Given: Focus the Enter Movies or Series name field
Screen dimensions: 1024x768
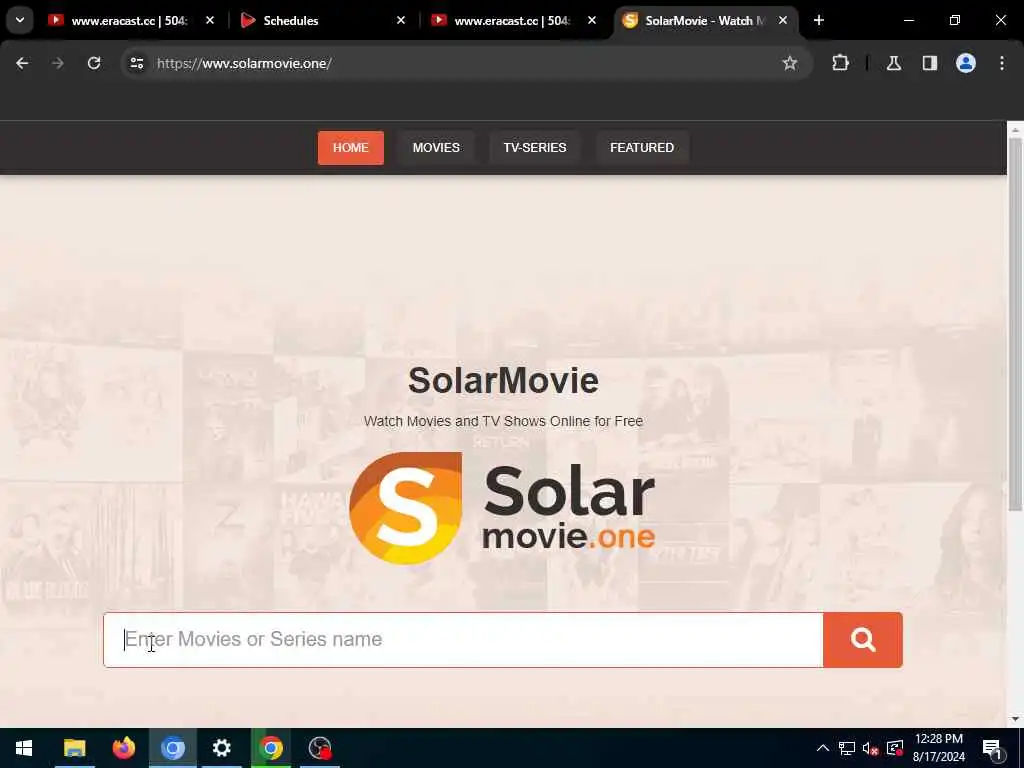Looking at the screenshot, I should [463, 639].
